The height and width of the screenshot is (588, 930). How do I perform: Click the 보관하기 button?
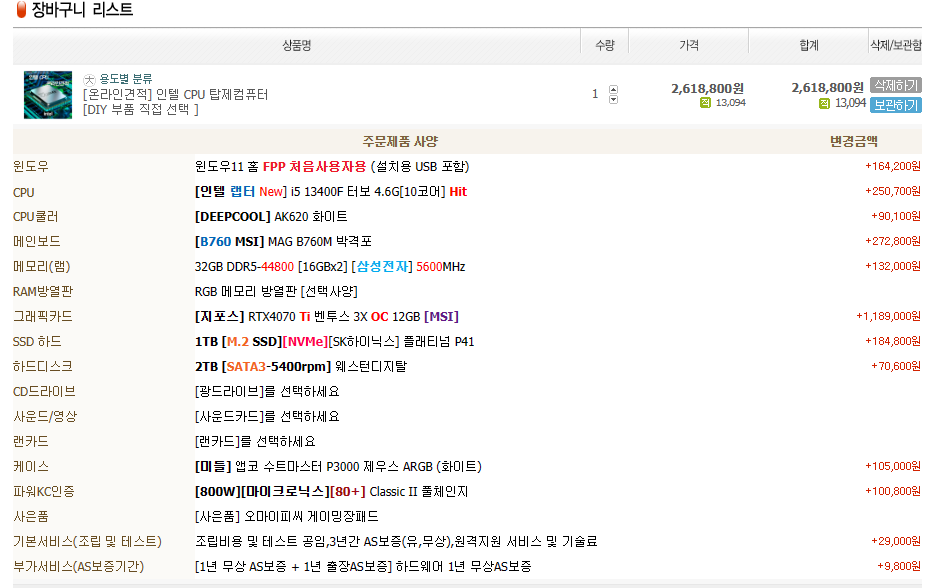[x=896, y=105]
